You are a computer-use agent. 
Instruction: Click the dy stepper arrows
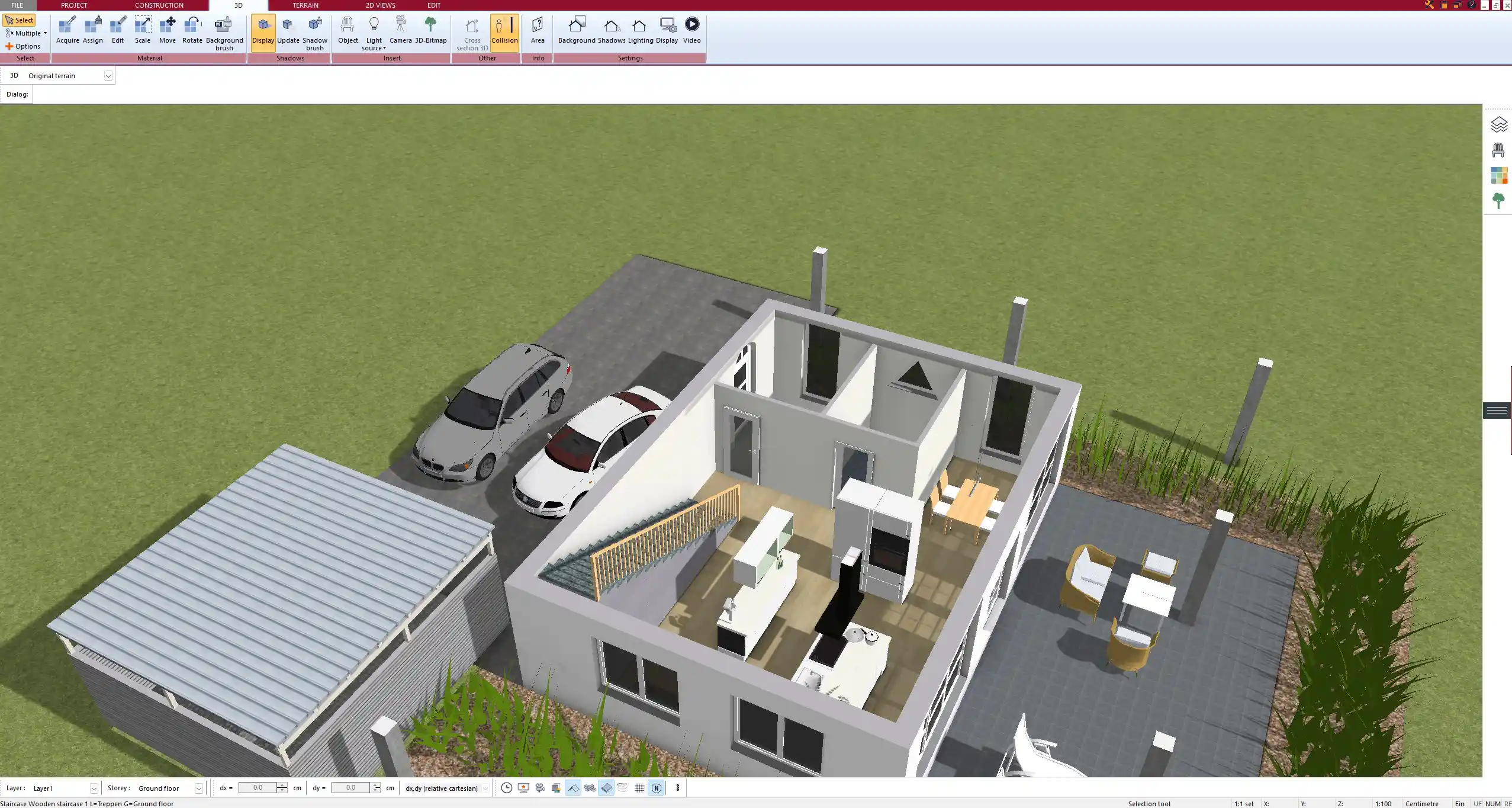tap(376, 788)
